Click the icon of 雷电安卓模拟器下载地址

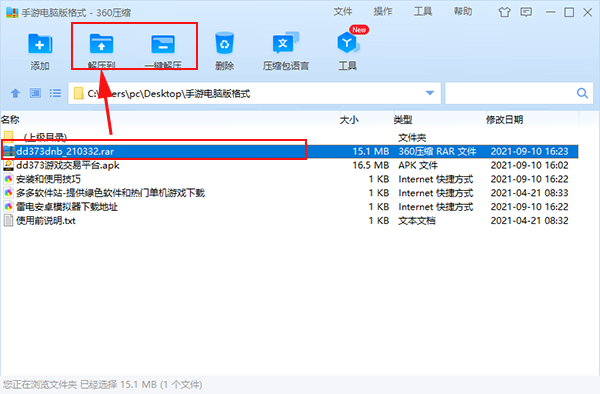8,207
